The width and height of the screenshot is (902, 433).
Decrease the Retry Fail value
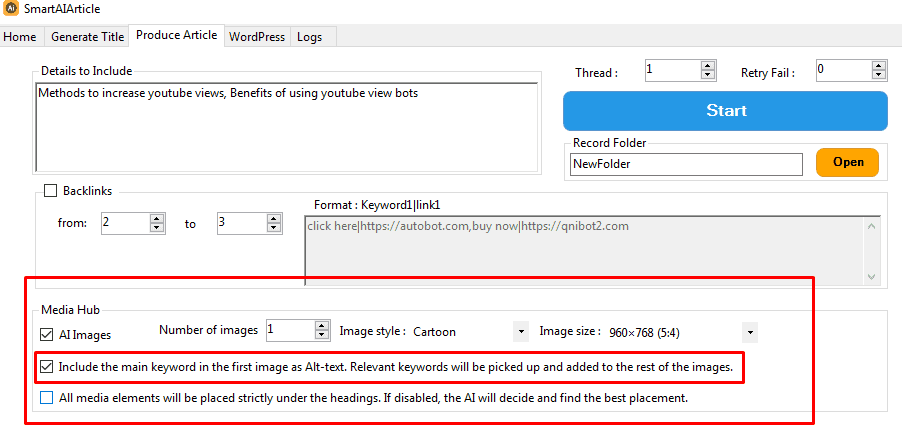[878, 75]
